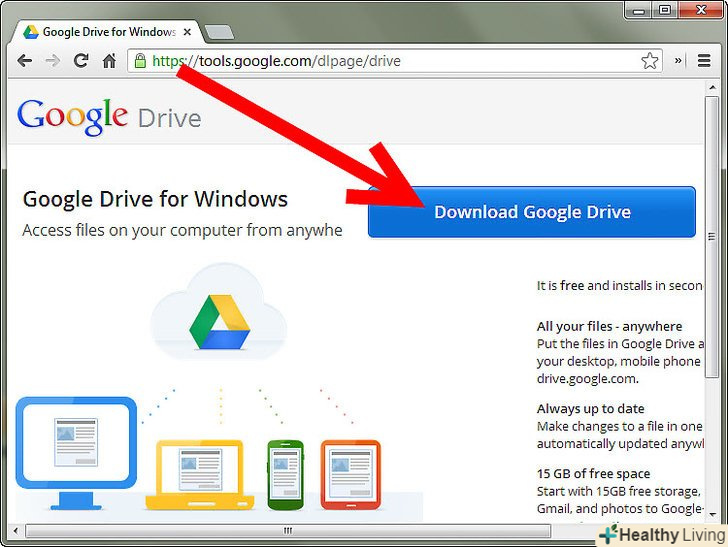This screenshot has width=728, height=547.
Task: Select the Google Drive for Windows tab
Action: (x=108, y=32)
